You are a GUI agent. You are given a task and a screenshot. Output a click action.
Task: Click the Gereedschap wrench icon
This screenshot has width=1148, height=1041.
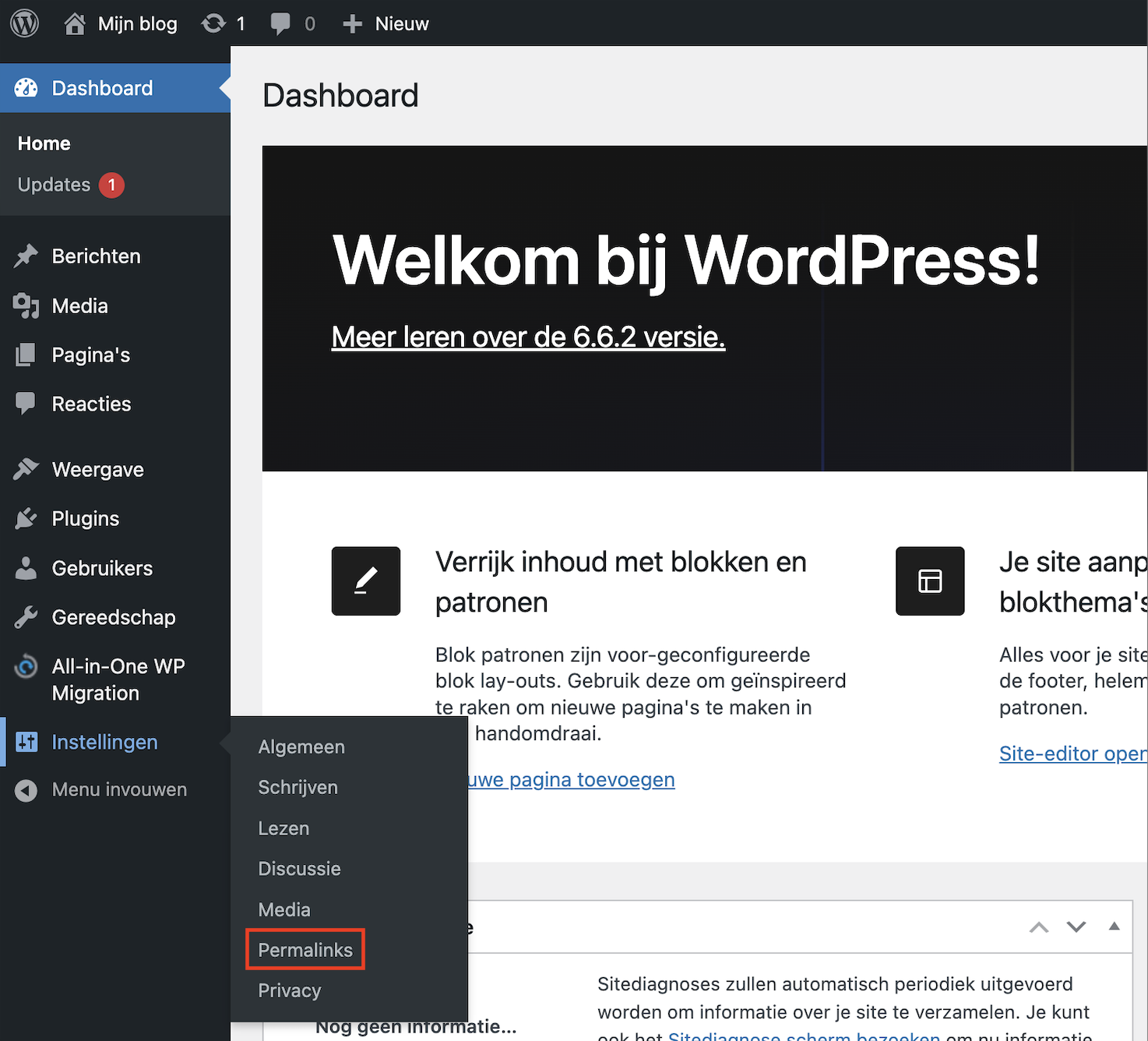pyautogui.click(x=26, y=617)
